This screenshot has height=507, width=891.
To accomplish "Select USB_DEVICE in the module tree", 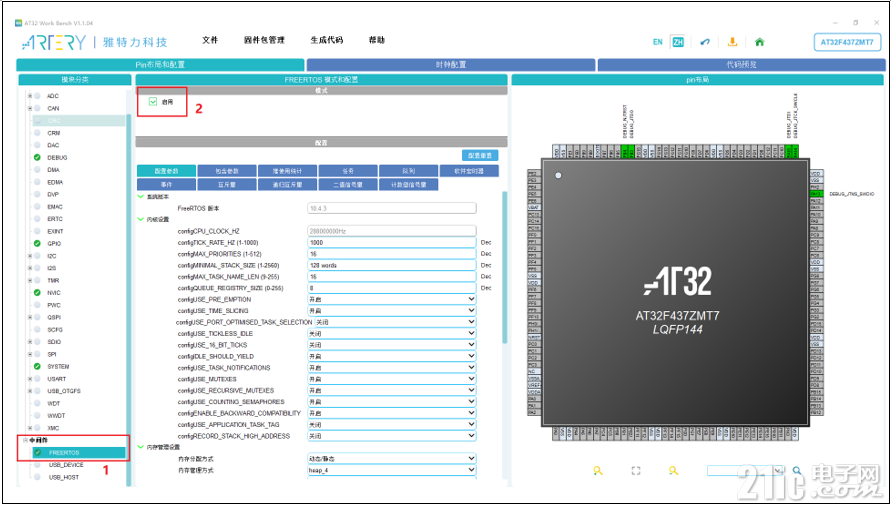I will [66, 465].
